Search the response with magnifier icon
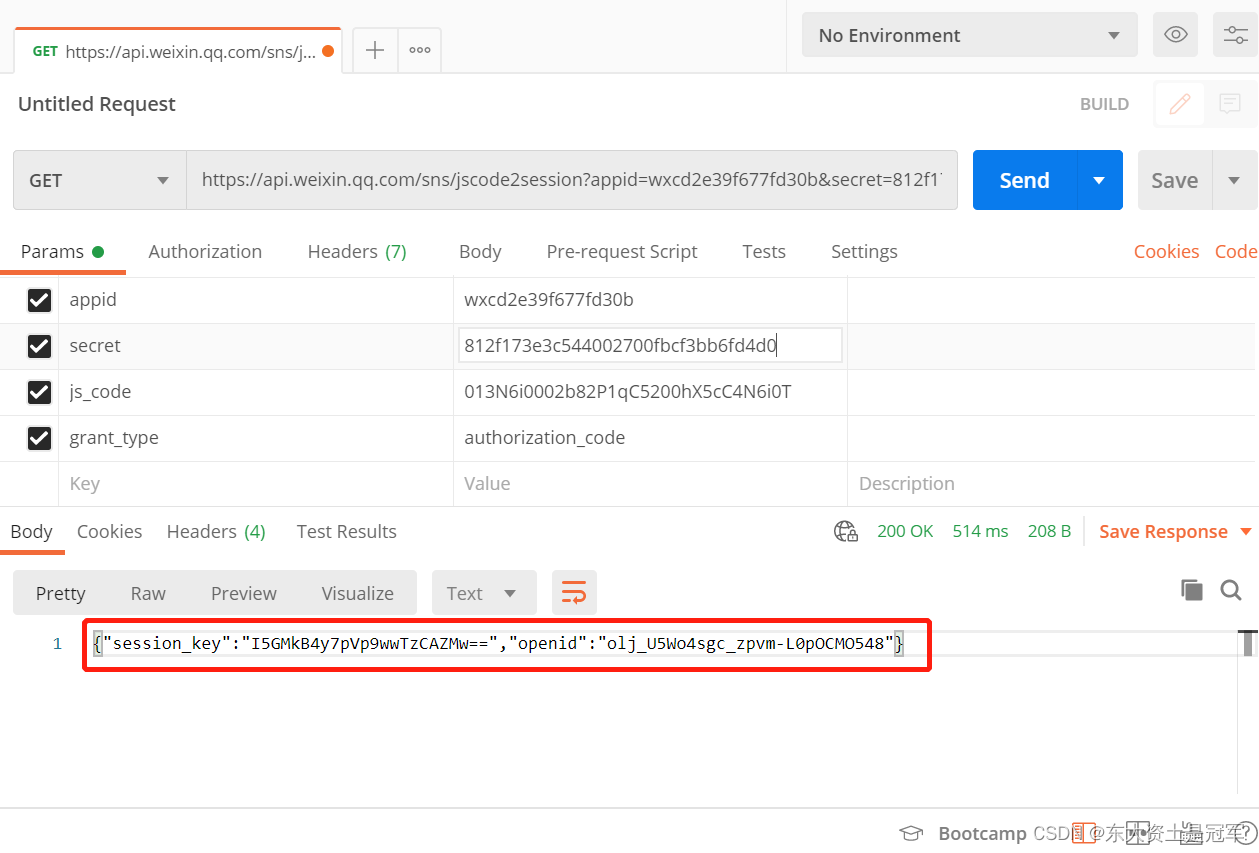 pos(1231,590)
